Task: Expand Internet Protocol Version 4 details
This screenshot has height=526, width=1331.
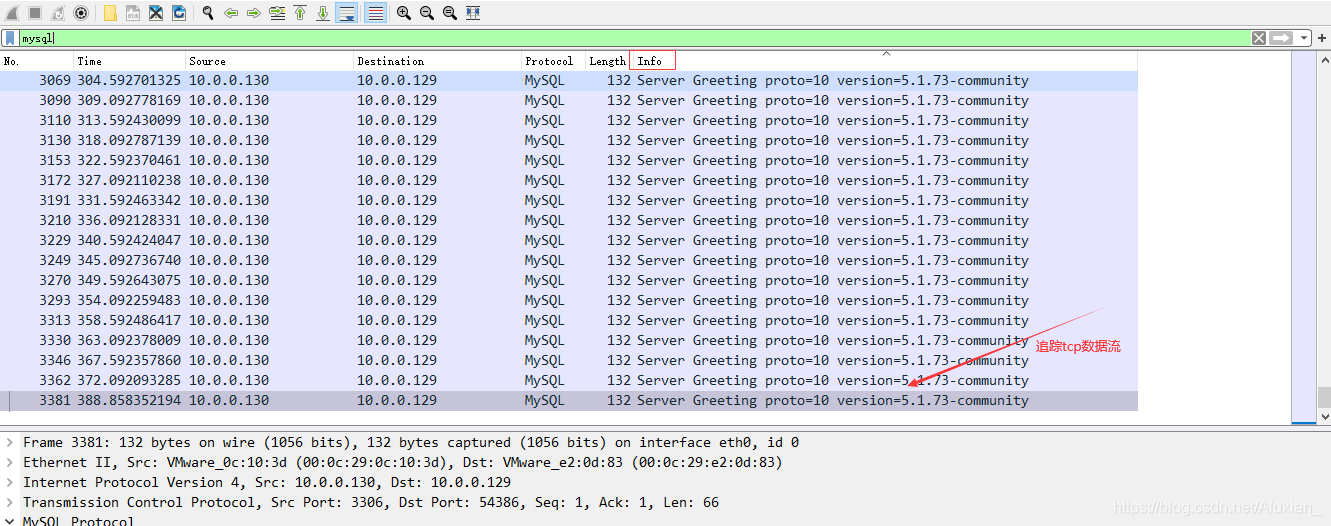Action: click(10, 482)
